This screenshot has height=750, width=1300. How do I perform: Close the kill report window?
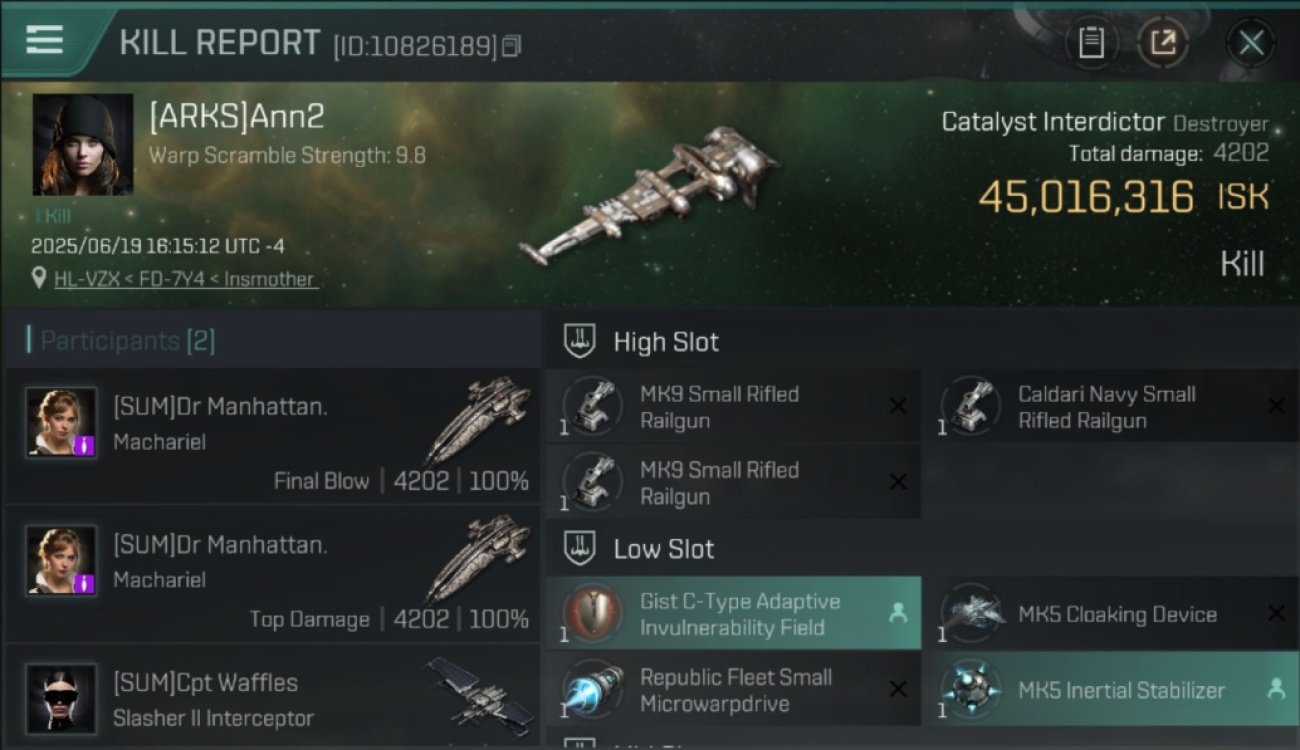click(1251, 43)
